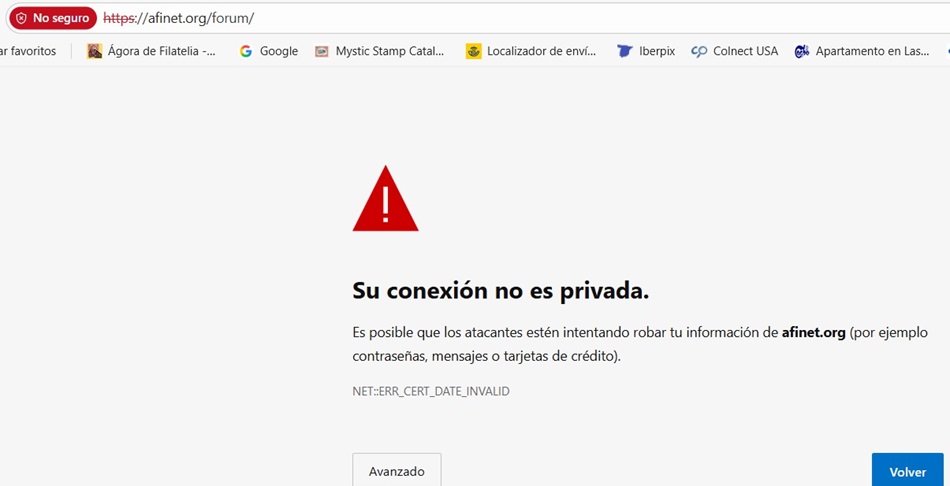Click the Google bookmark's G icon

[x=246, y=51]
